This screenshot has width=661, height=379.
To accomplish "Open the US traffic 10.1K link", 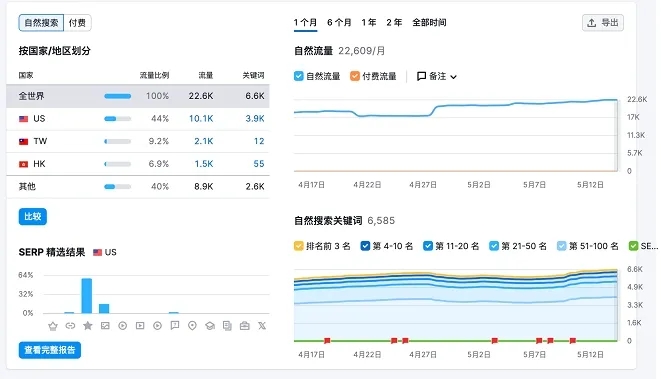I will click(x=201, y=118).
